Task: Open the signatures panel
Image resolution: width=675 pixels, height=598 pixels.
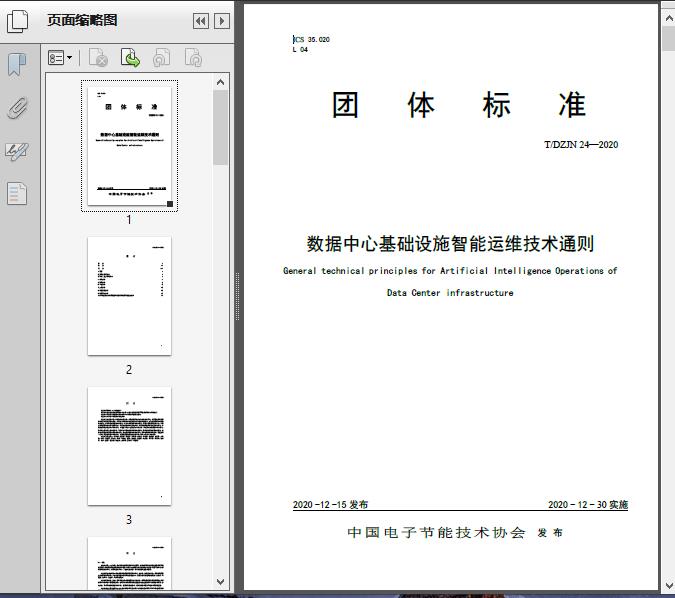Action: pyautogui.click(x=17, y=151)
